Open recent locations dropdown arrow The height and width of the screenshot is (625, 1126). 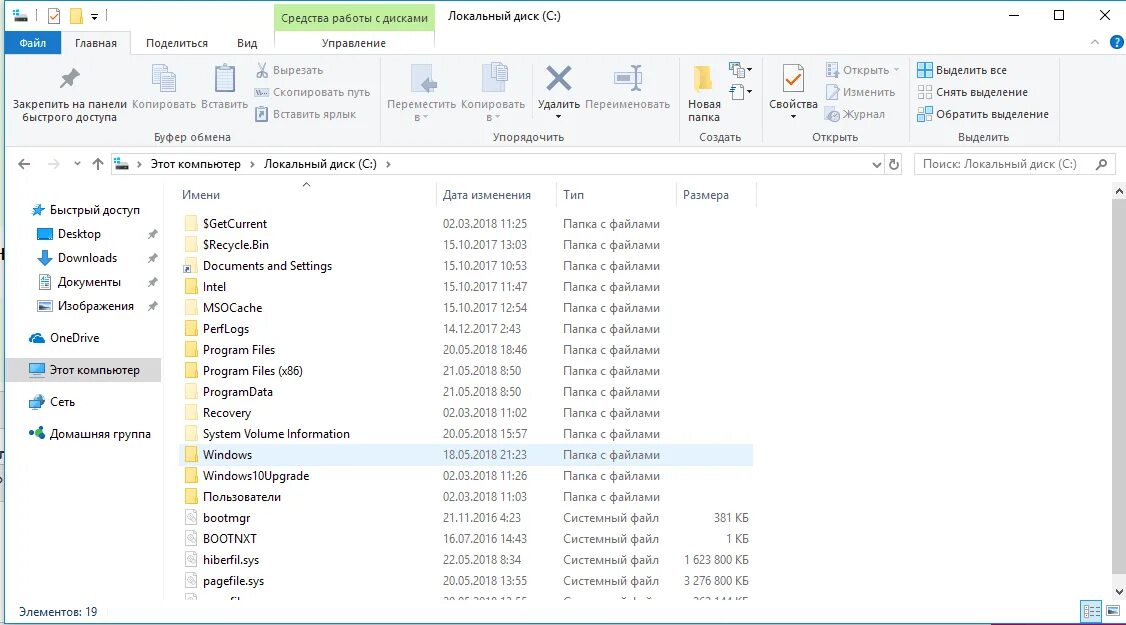point(77,164)
